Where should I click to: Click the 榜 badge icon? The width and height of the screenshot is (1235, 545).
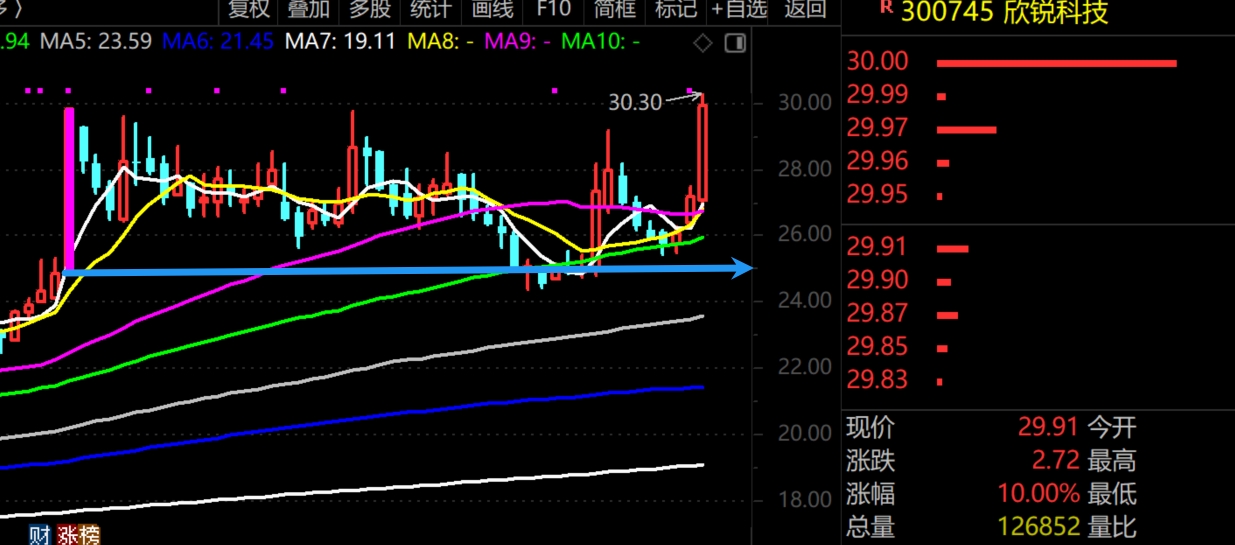pos(88,536)
